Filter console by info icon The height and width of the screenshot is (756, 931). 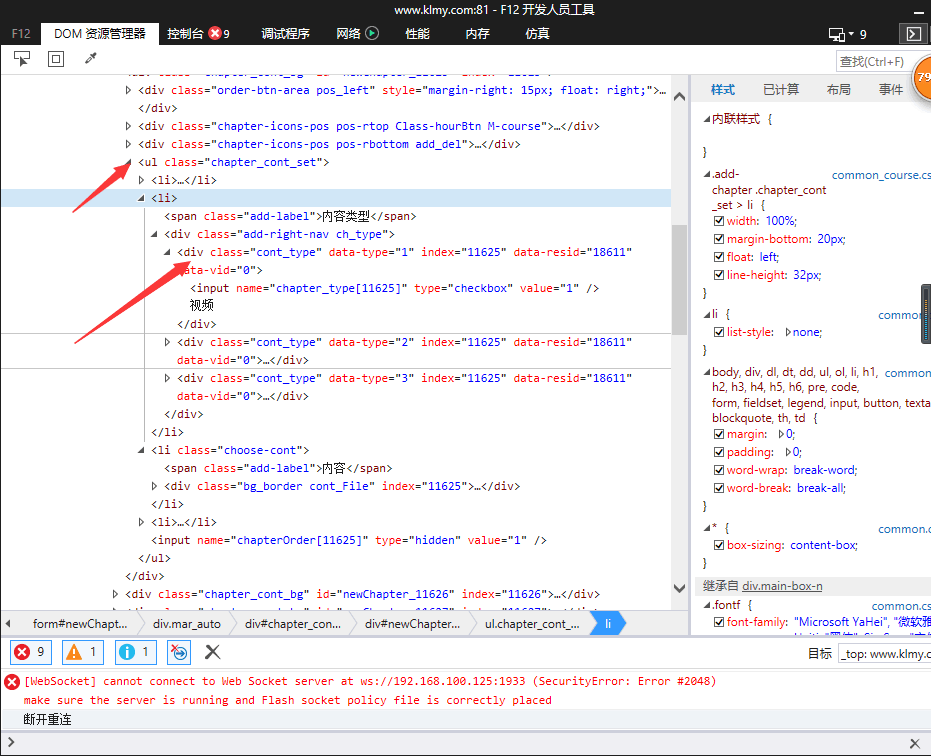click(x=135, y=652)
